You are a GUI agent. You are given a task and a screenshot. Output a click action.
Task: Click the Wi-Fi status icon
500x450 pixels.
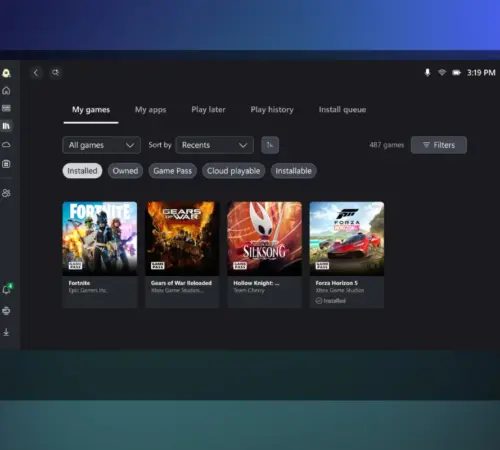pos(442,72)
